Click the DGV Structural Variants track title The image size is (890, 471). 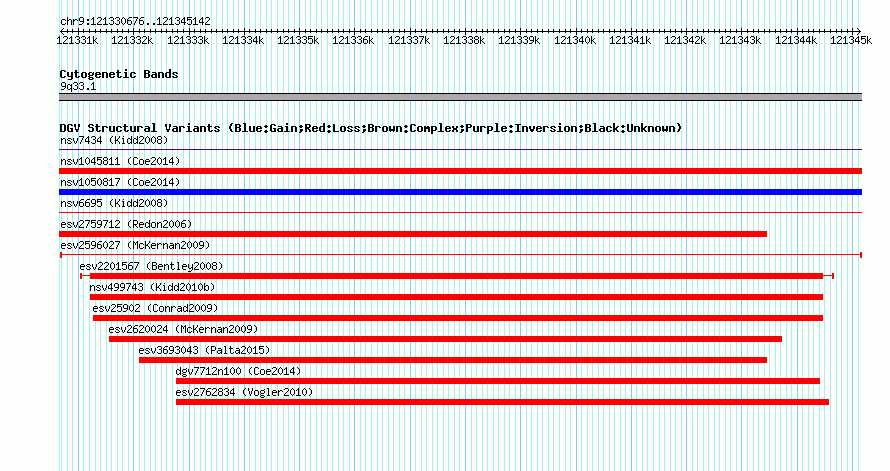click(x=370, y=128)
